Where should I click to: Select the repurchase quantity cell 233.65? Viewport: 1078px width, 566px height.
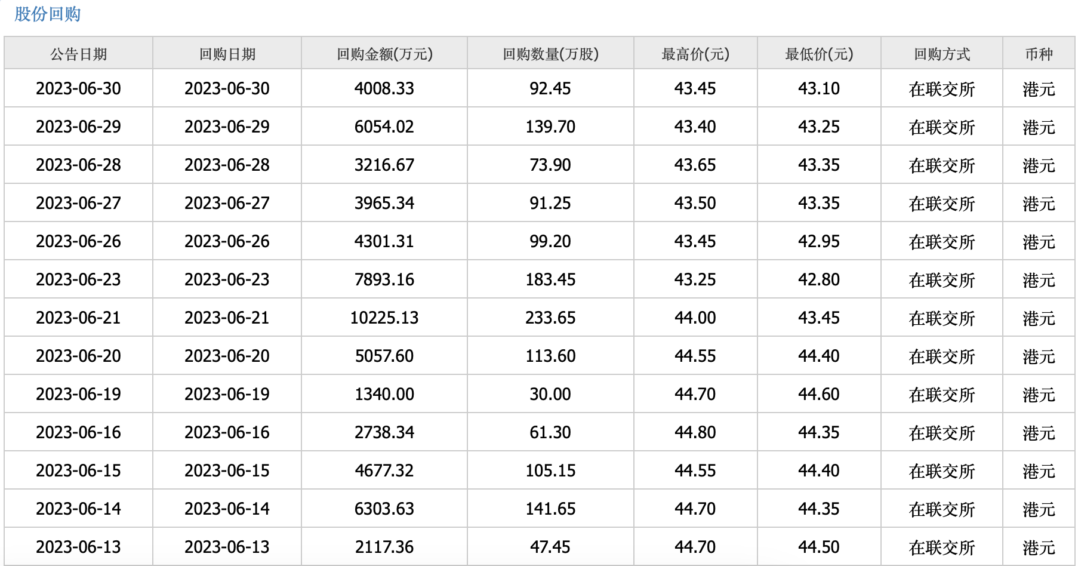click(551, 318)
